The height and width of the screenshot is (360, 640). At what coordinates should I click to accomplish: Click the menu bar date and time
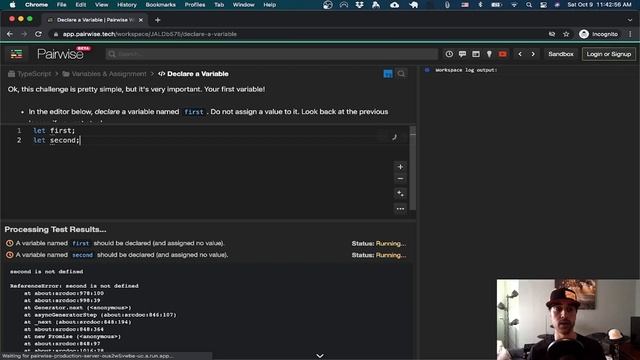(599, 4)
